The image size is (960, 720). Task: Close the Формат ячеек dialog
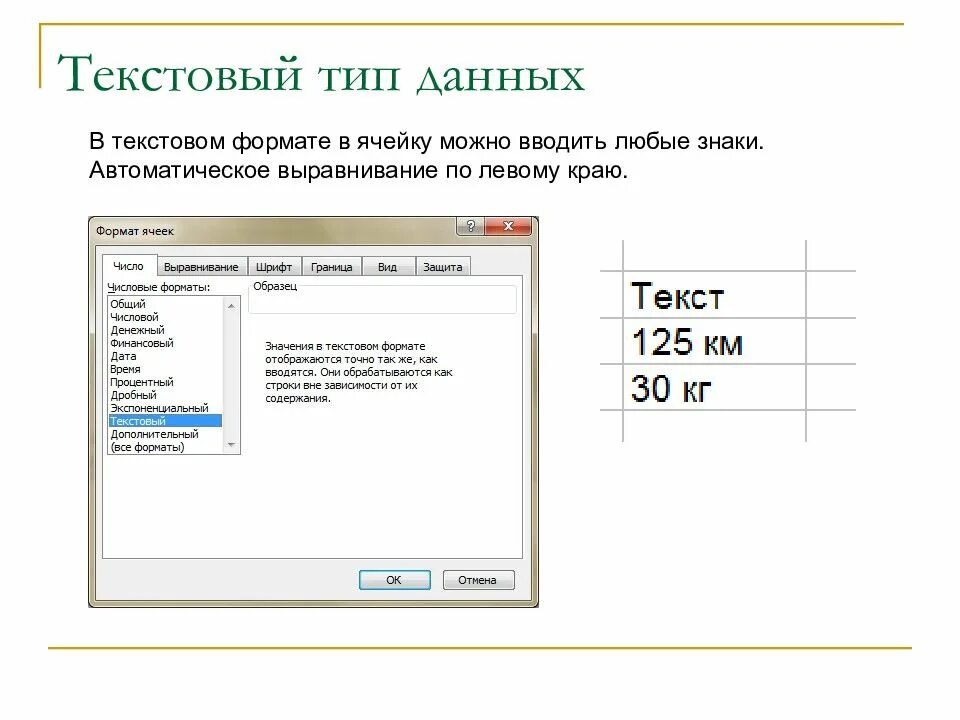[508, 226]
